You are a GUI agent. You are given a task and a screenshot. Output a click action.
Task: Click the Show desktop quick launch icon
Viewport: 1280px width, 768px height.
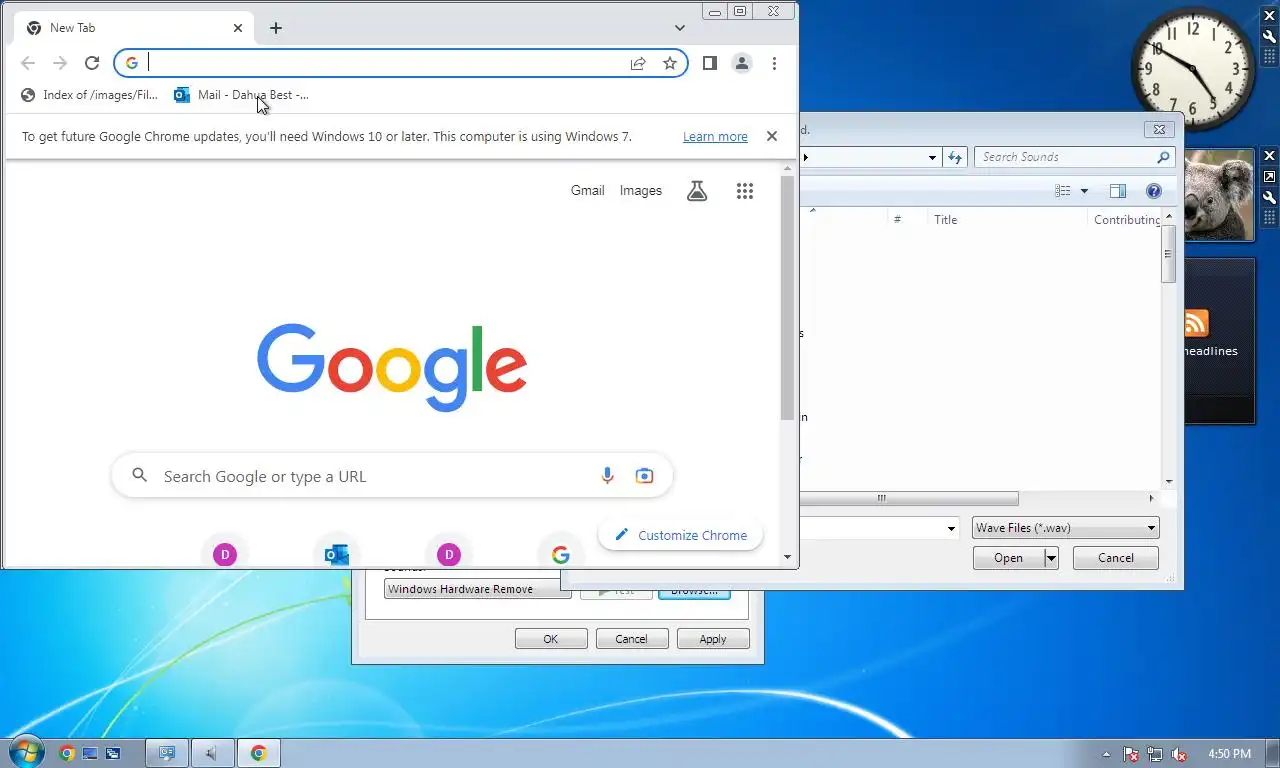coord(90,753)
